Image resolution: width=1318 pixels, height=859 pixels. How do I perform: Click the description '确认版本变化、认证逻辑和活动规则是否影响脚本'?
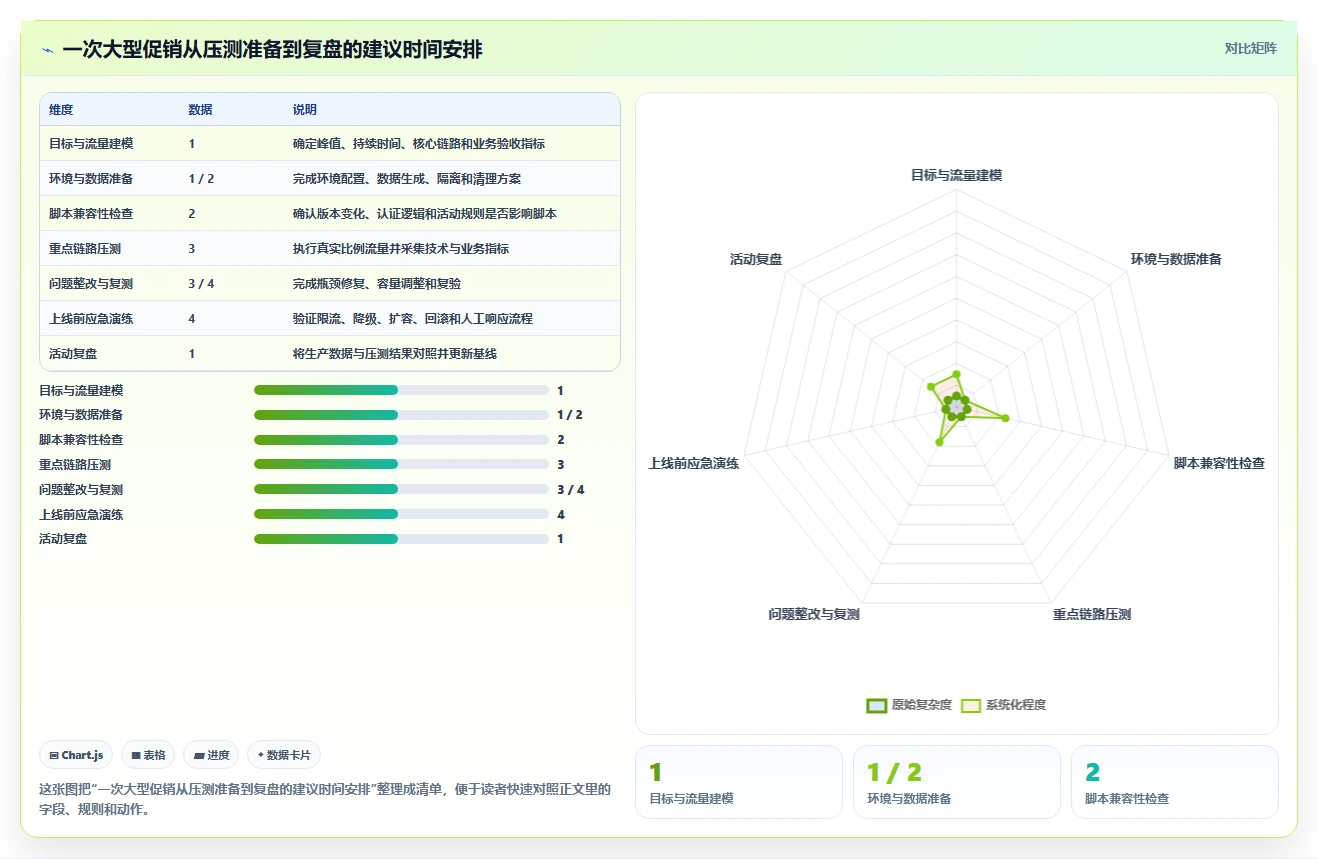[425, 214]
